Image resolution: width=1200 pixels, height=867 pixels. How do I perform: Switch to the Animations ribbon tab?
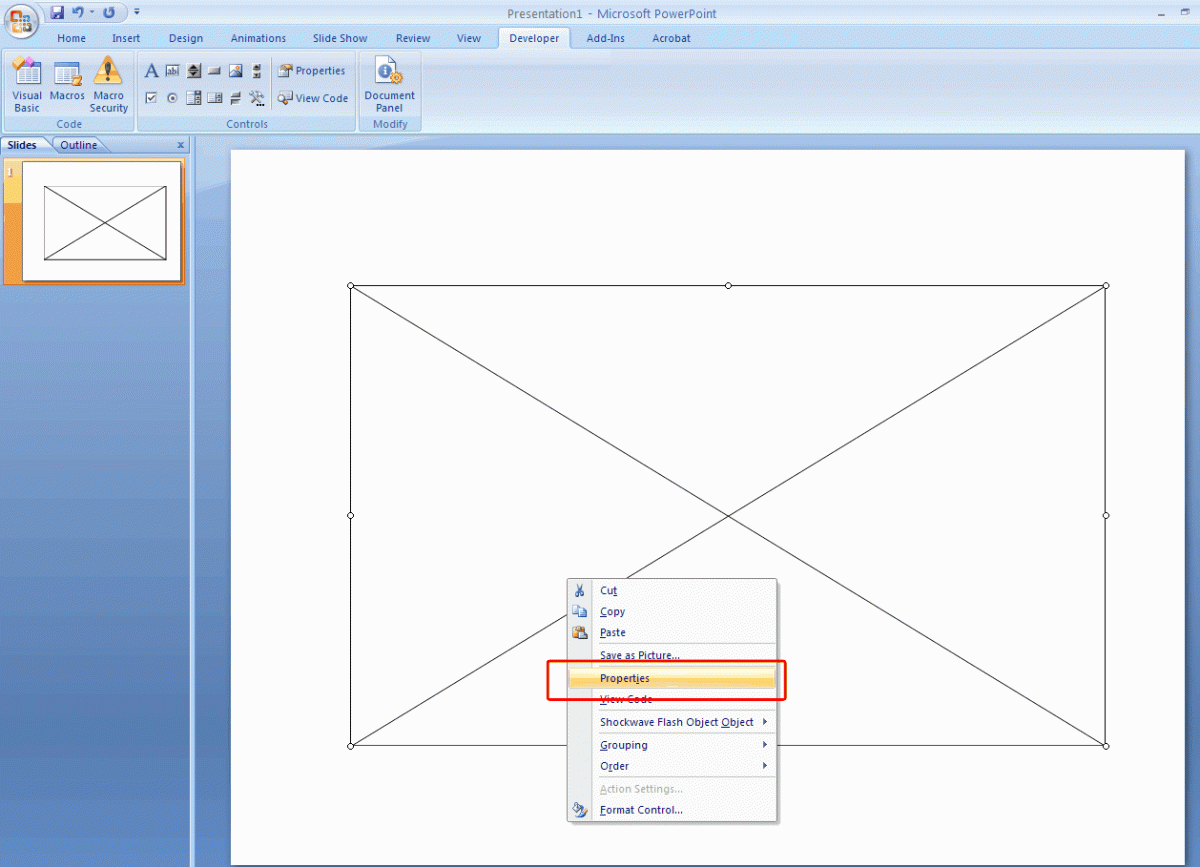258,38
